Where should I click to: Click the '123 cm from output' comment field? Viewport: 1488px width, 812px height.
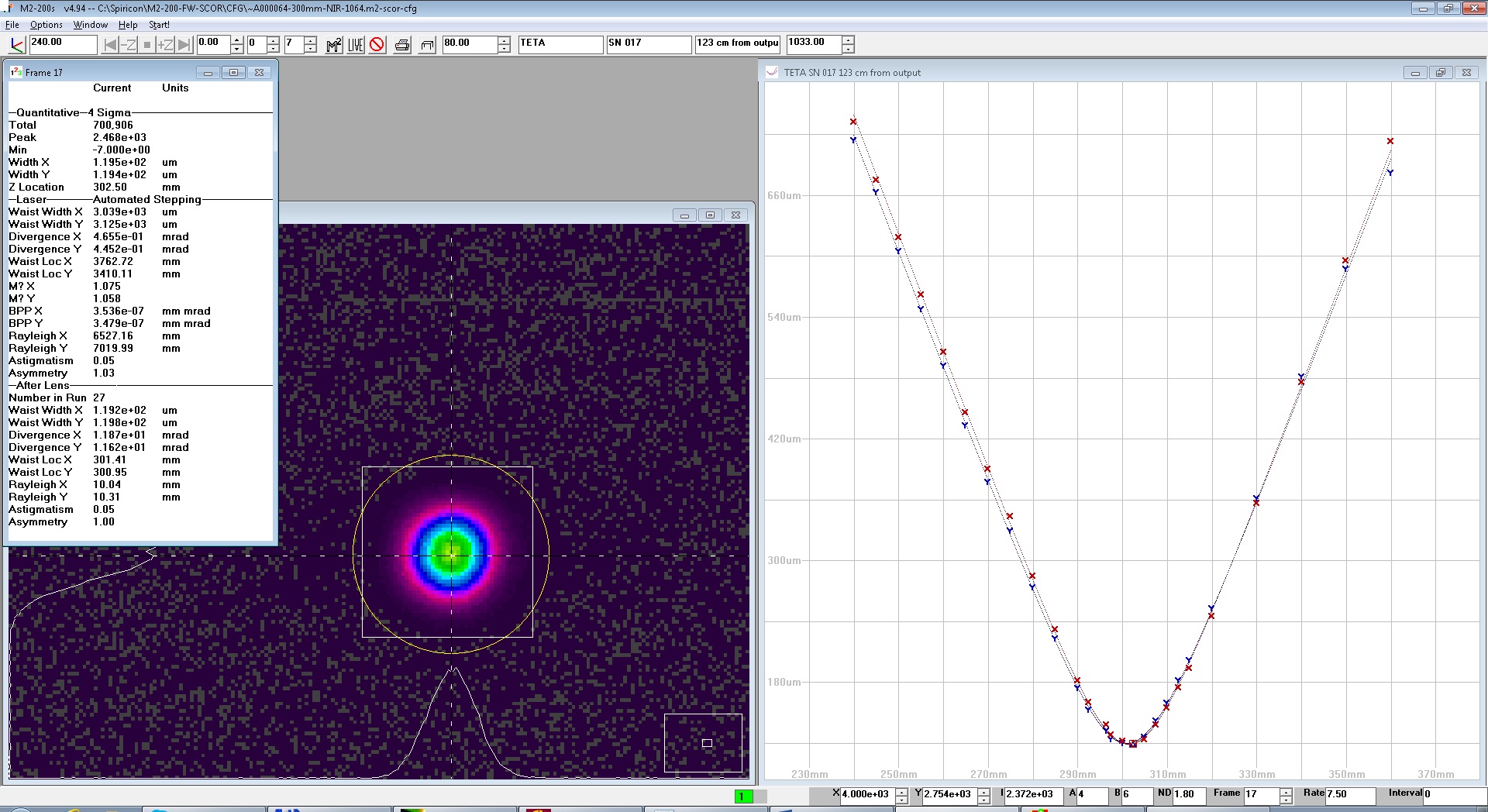[738, 44]
